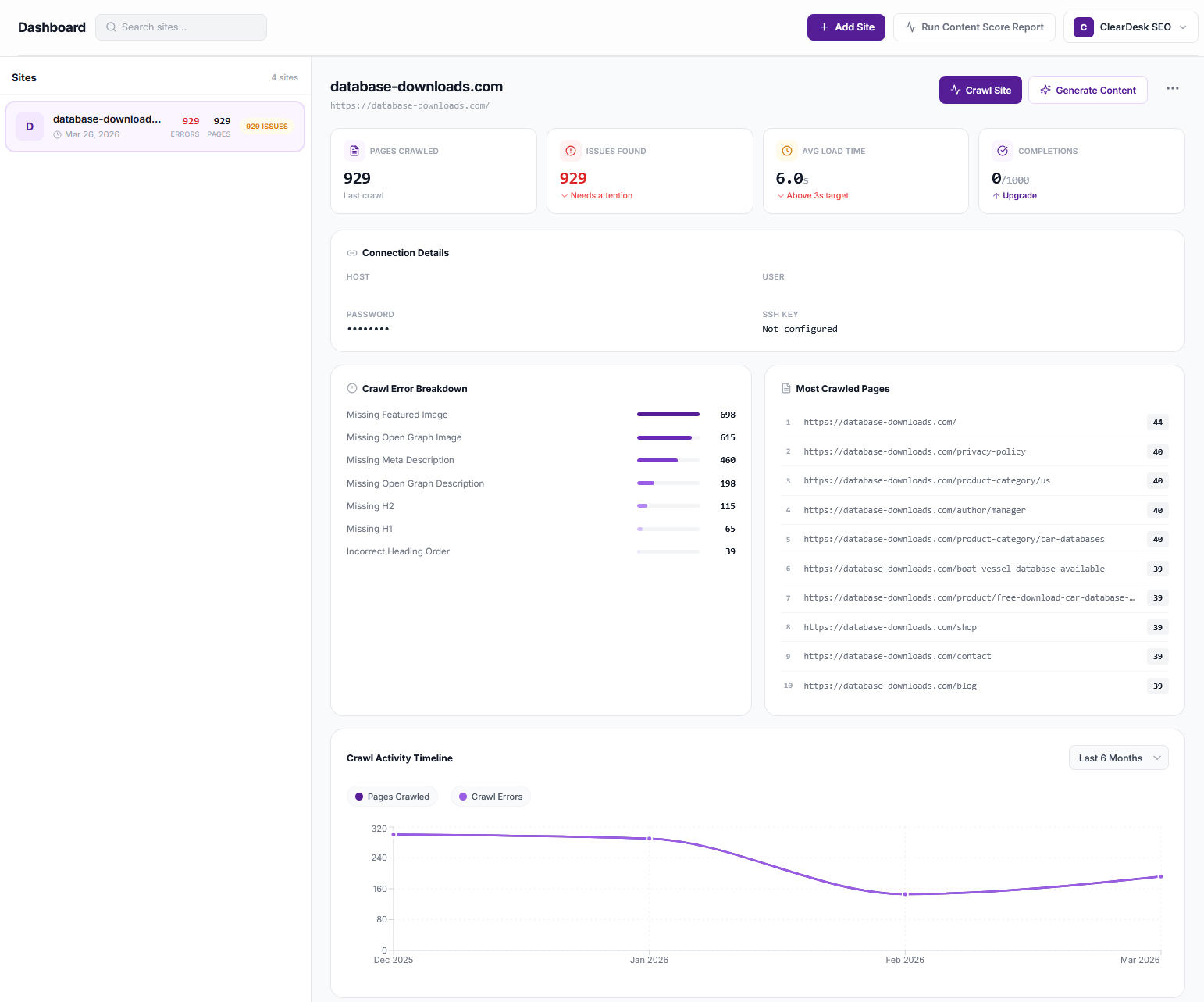
Task: Start crawl with Crawl Site button
Action: click(x=980, y=91)
